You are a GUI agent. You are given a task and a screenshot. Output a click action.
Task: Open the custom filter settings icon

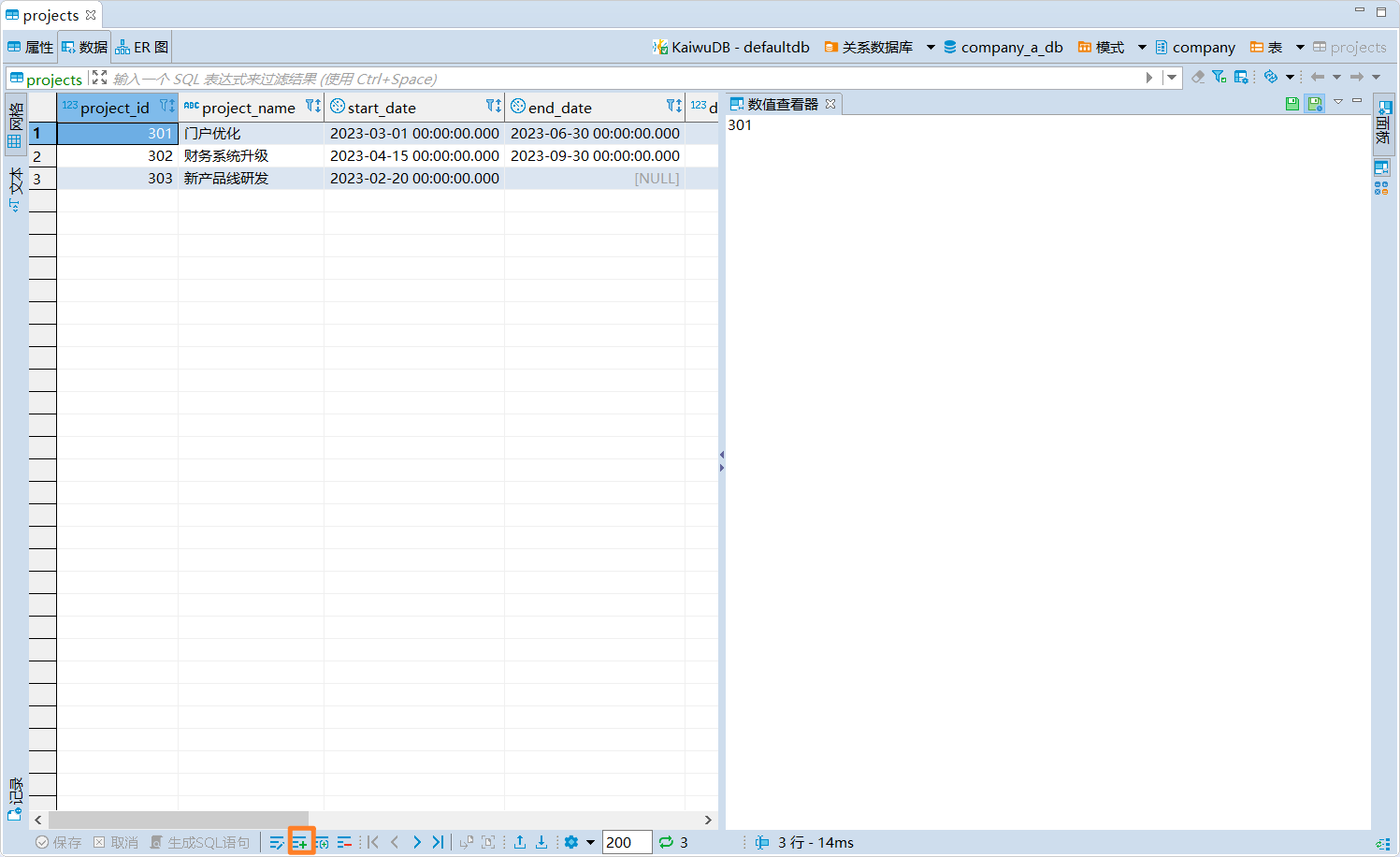pyautogui.click(x=1220, y=77)
